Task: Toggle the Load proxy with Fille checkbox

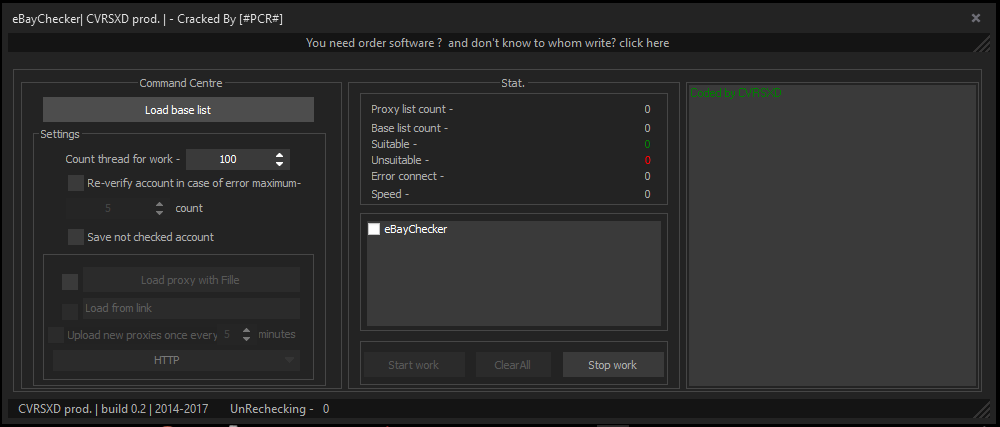Action: click(x=70, y=282)
